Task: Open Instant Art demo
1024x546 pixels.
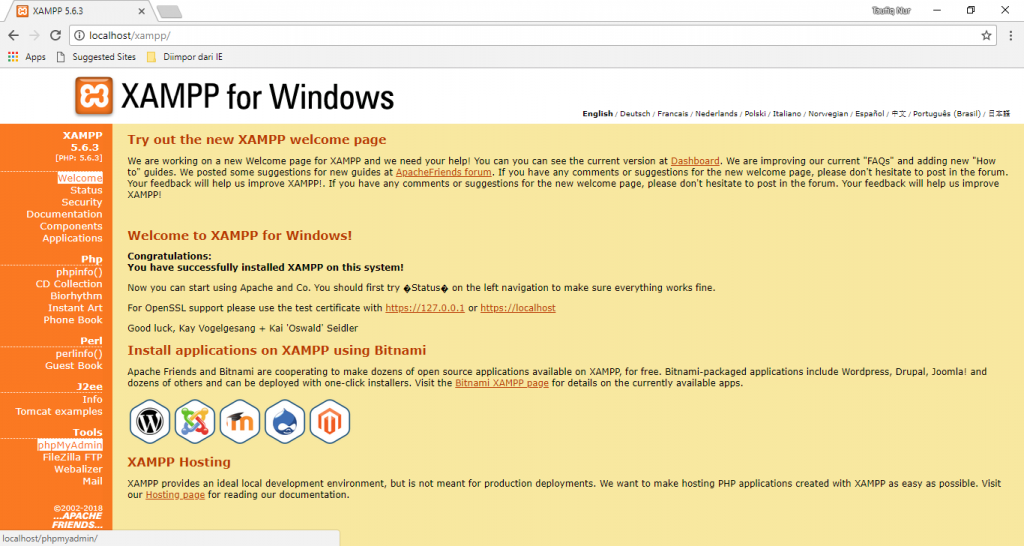Action: pos(75,308)
